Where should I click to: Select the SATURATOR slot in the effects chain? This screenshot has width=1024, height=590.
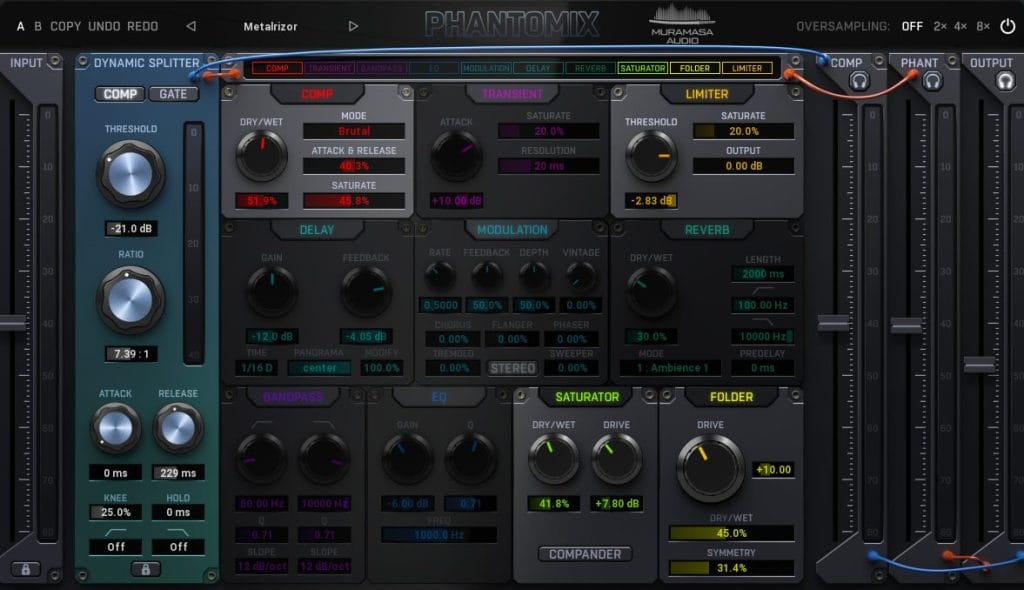[642, 69]
